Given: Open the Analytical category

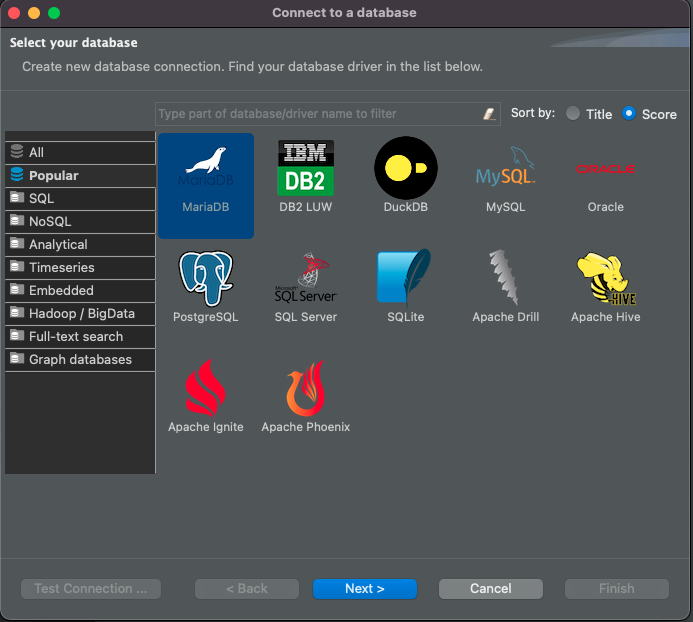Looking at the screenshot, I should click(80, 244).
